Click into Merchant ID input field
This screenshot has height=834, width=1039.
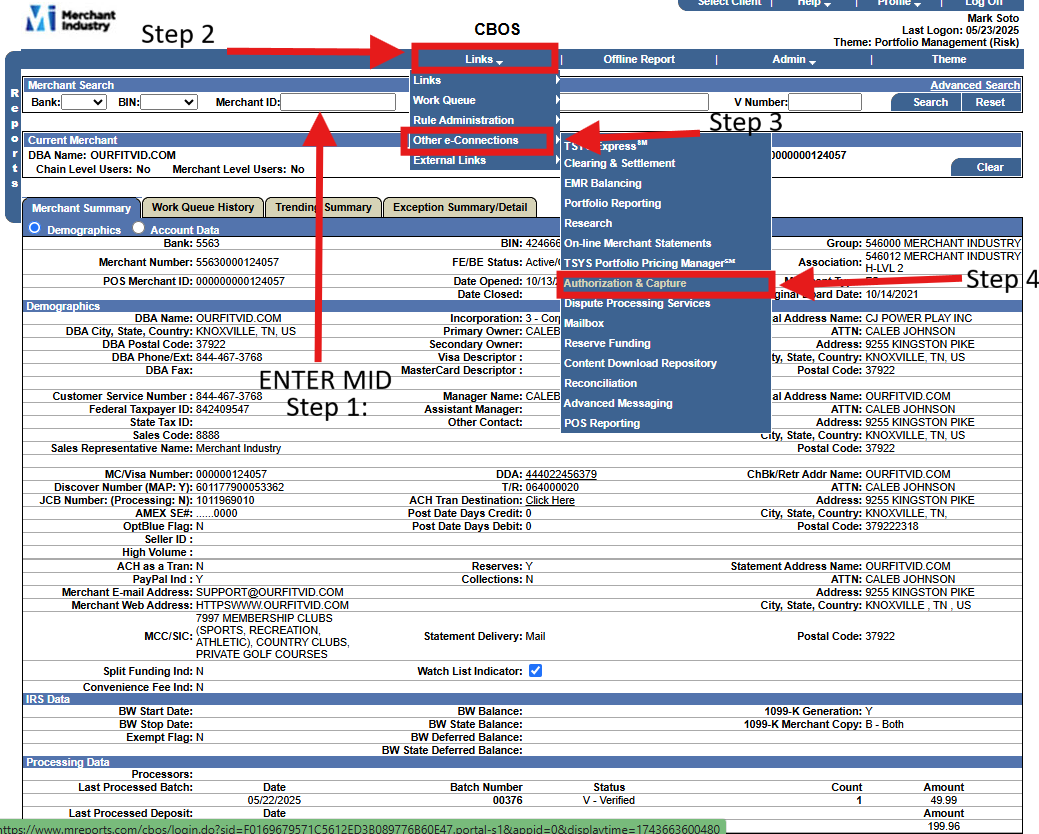338,102
